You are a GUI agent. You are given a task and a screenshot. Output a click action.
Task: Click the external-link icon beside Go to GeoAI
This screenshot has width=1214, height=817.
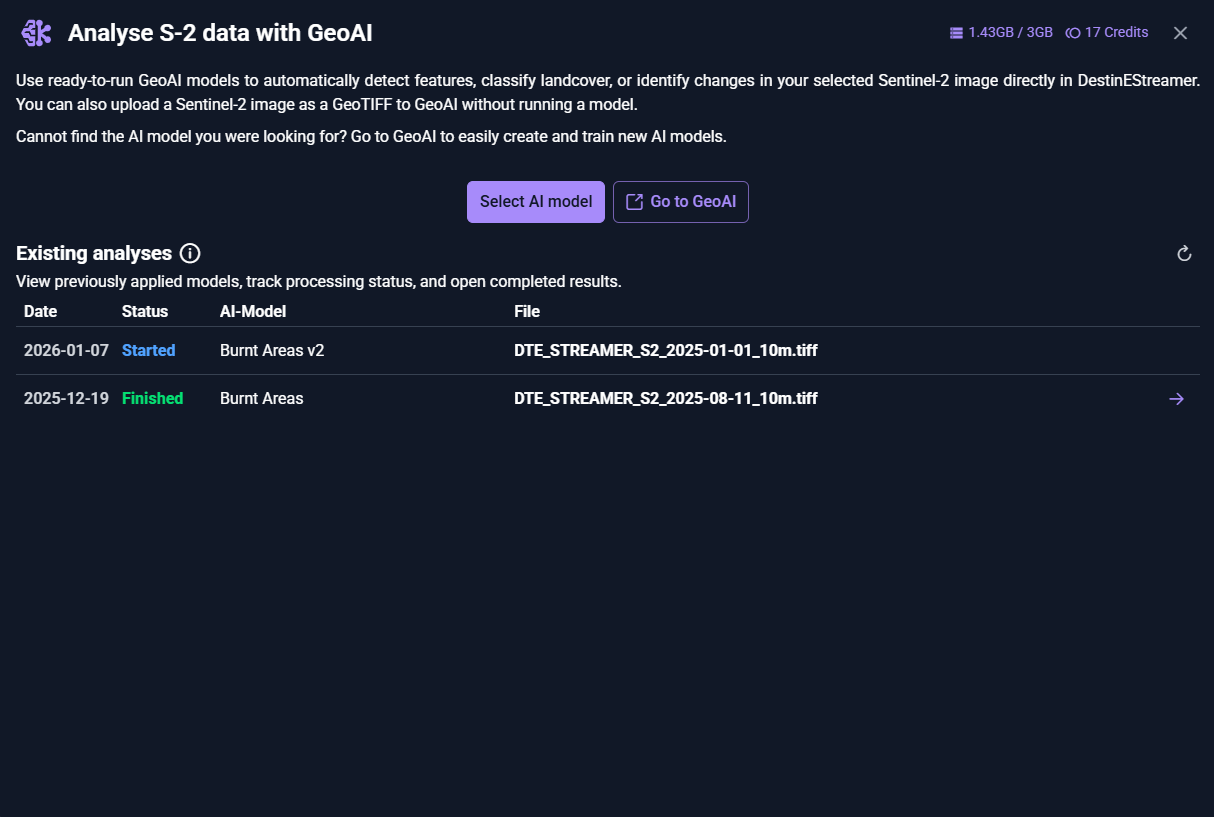634,201
